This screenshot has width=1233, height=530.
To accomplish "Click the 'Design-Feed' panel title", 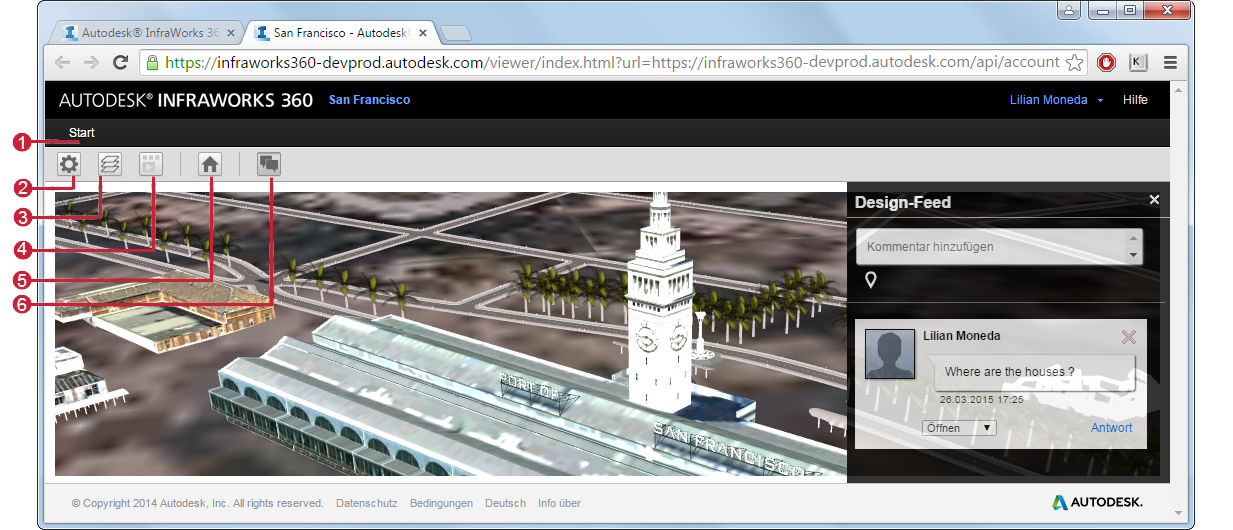I will pyautogui.click(x=903, y=202).
